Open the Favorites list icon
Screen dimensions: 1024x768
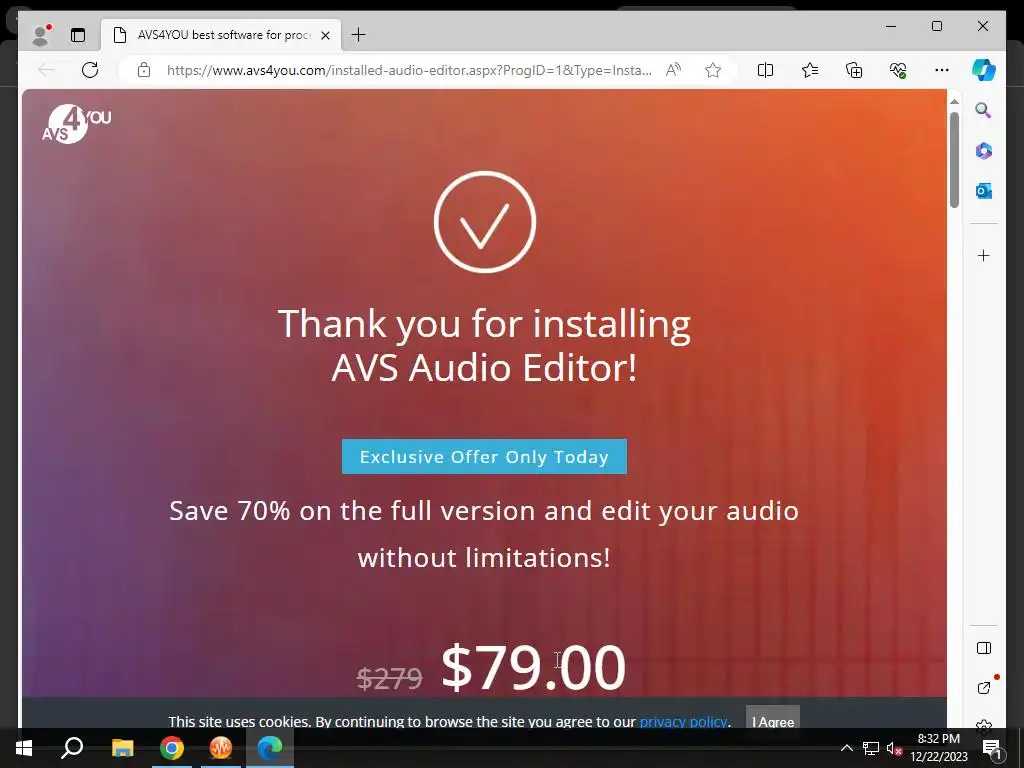[x=810, y=70]
